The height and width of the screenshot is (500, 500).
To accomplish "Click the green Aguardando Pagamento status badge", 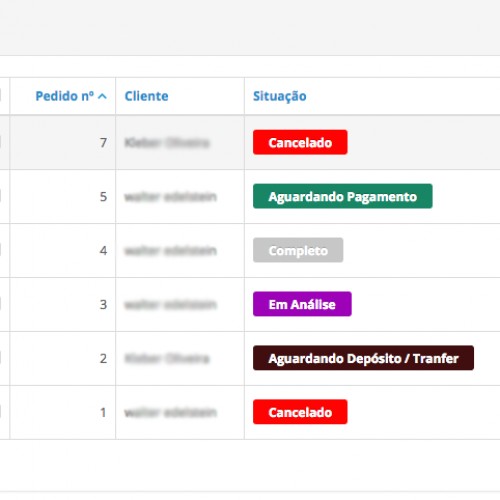I will point(343,196).
